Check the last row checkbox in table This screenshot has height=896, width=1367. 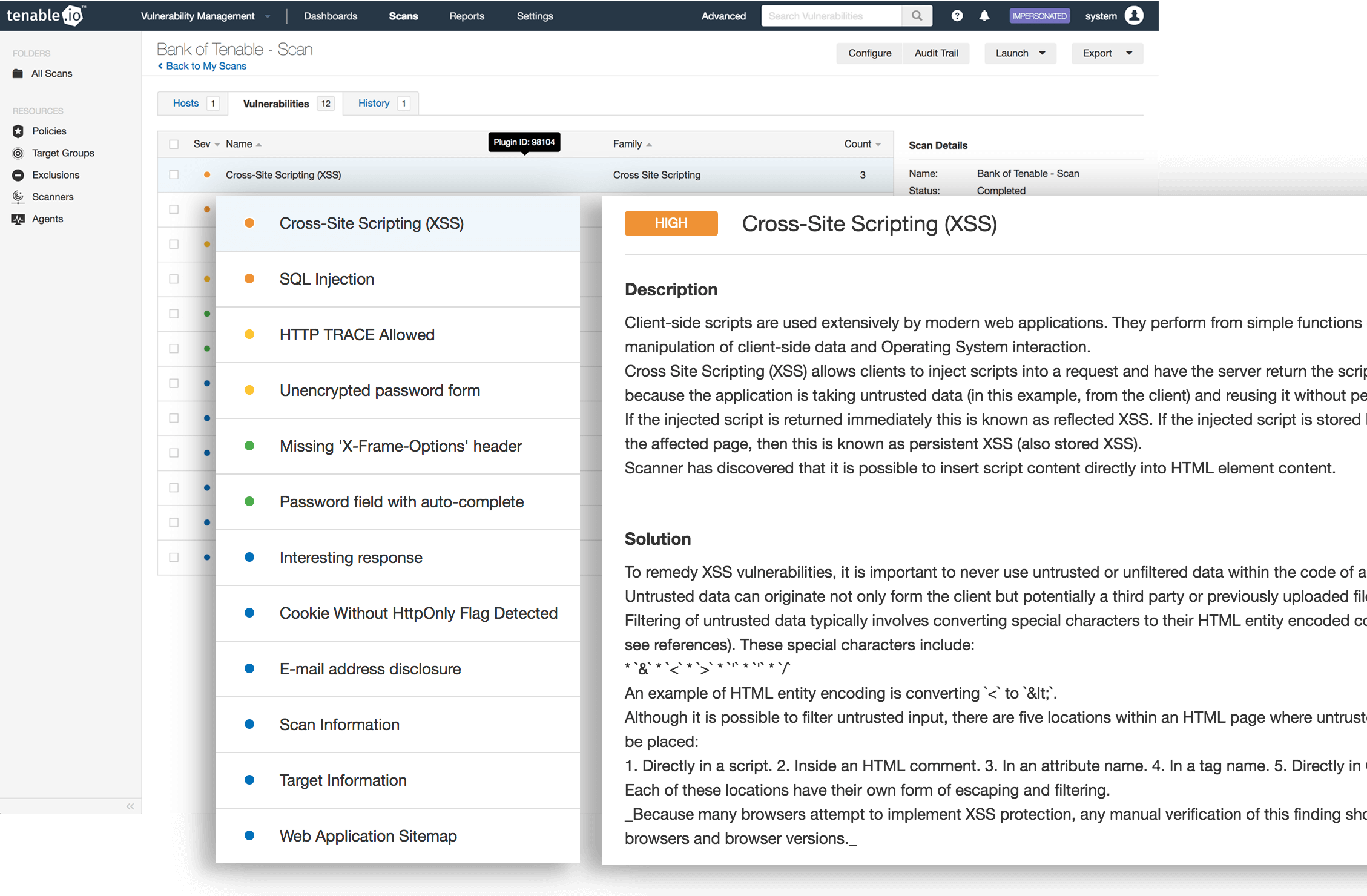pos(174,557)
